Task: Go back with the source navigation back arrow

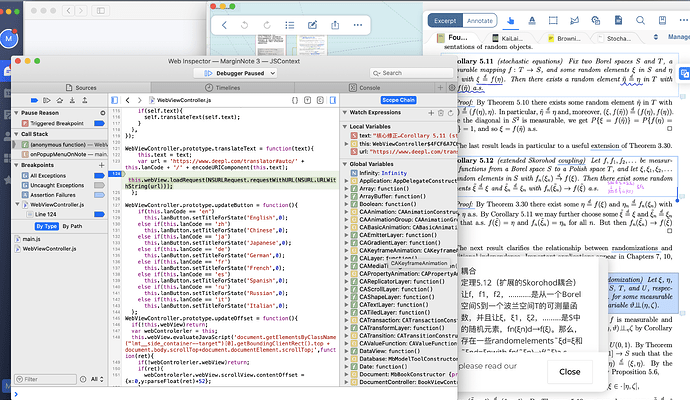Action: (128, 100)
